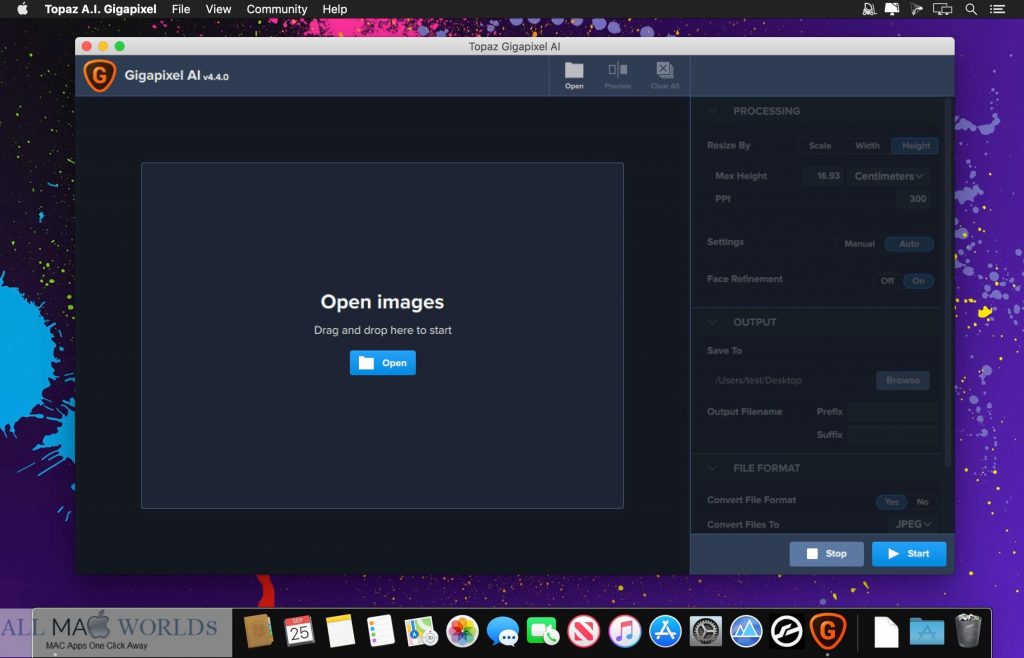Open the Help menu
Screen dimensions: 1024x658
334,9
